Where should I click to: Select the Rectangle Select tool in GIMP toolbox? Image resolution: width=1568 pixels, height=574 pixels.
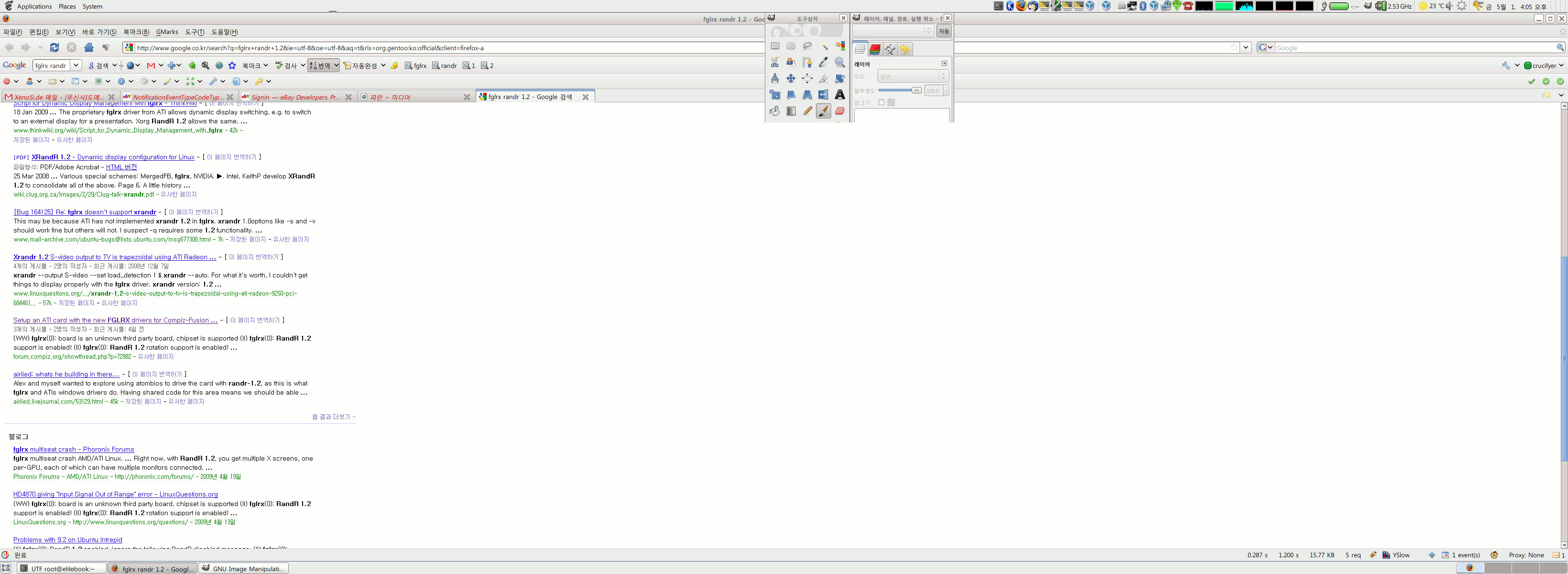pyautogui.click(x=775, y=46)
